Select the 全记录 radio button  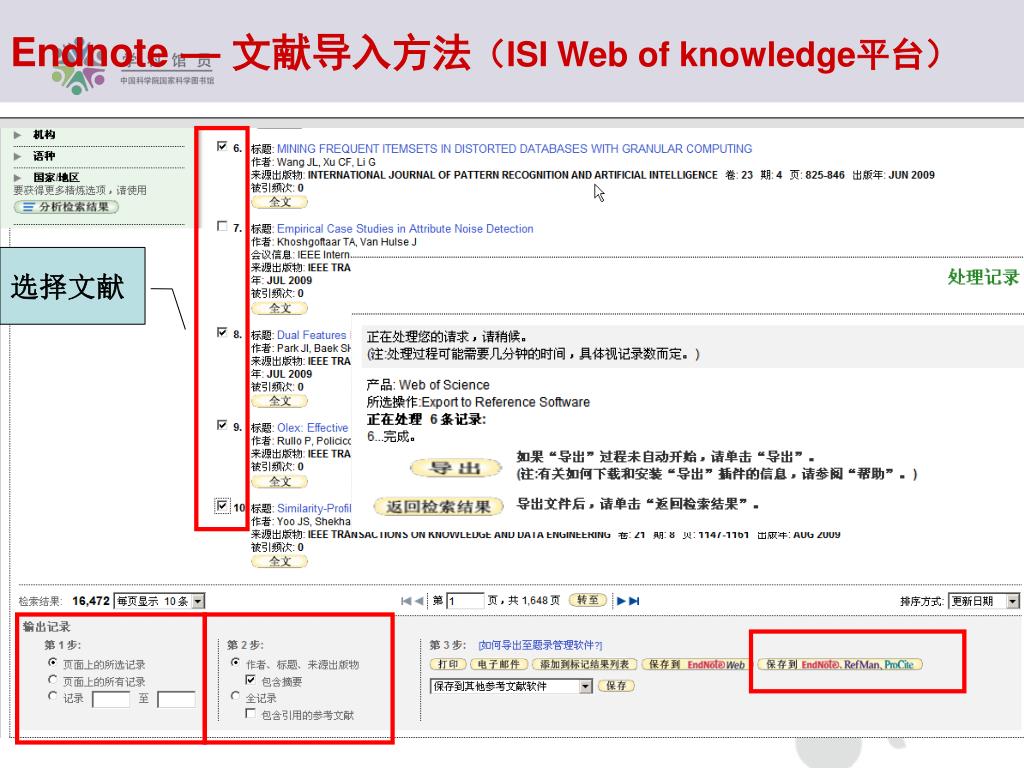(236, 696)
